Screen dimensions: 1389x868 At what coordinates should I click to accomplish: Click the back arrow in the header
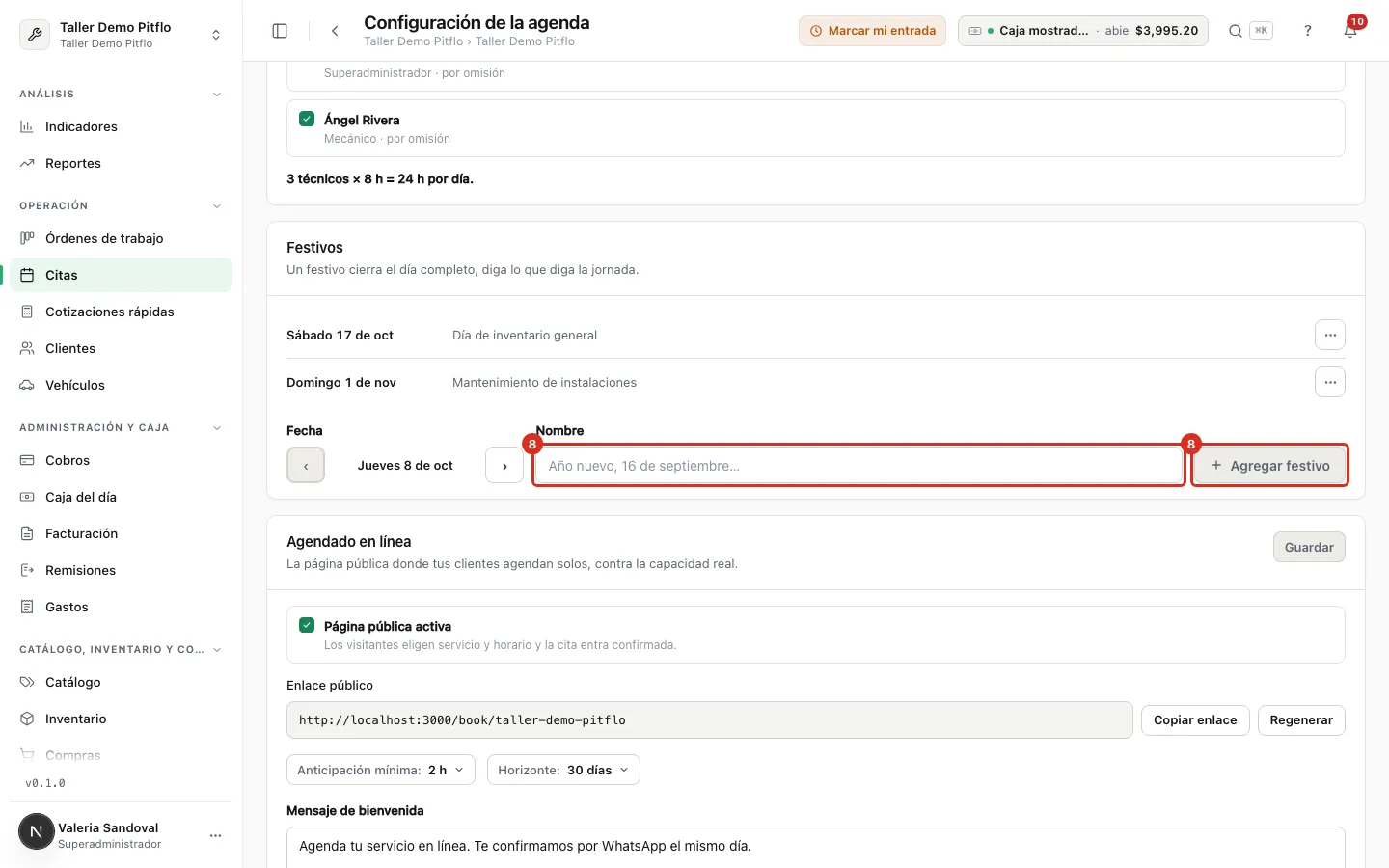(x=335, y=31)
